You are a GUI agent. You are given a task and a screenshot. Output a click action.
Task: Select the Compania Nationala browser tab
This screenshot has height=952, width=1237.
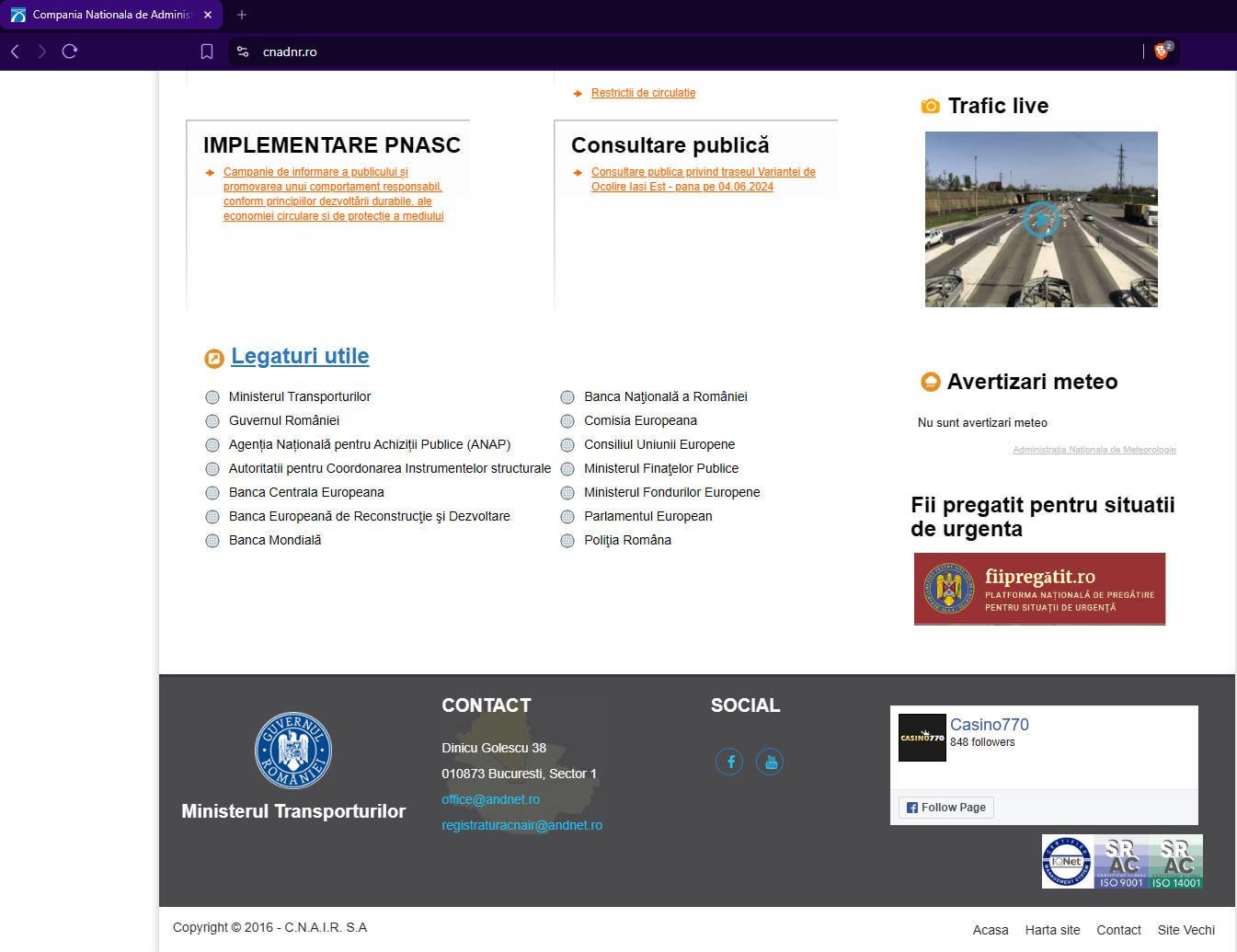tap(110, 15)
